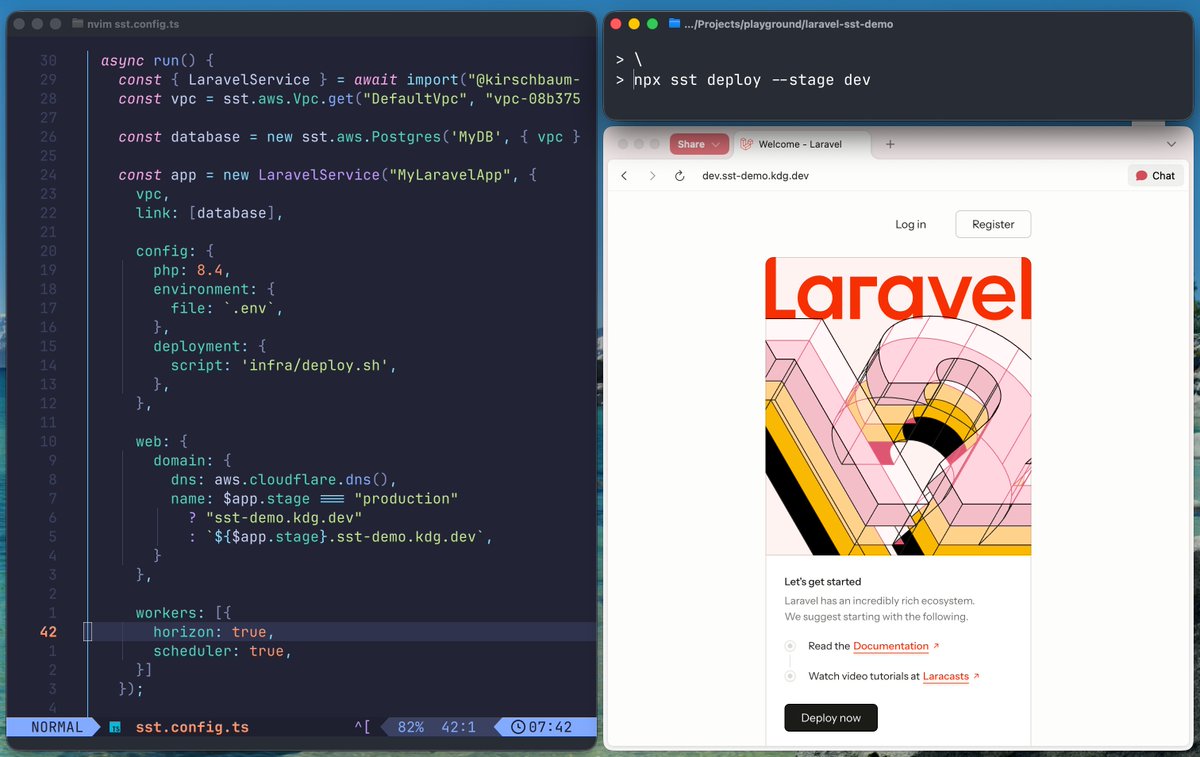Reload the dev.sst-demo.kdg.dev page
Viewport: 1200px width, 757px height.
pyautogui.click(x=680, y=176)
